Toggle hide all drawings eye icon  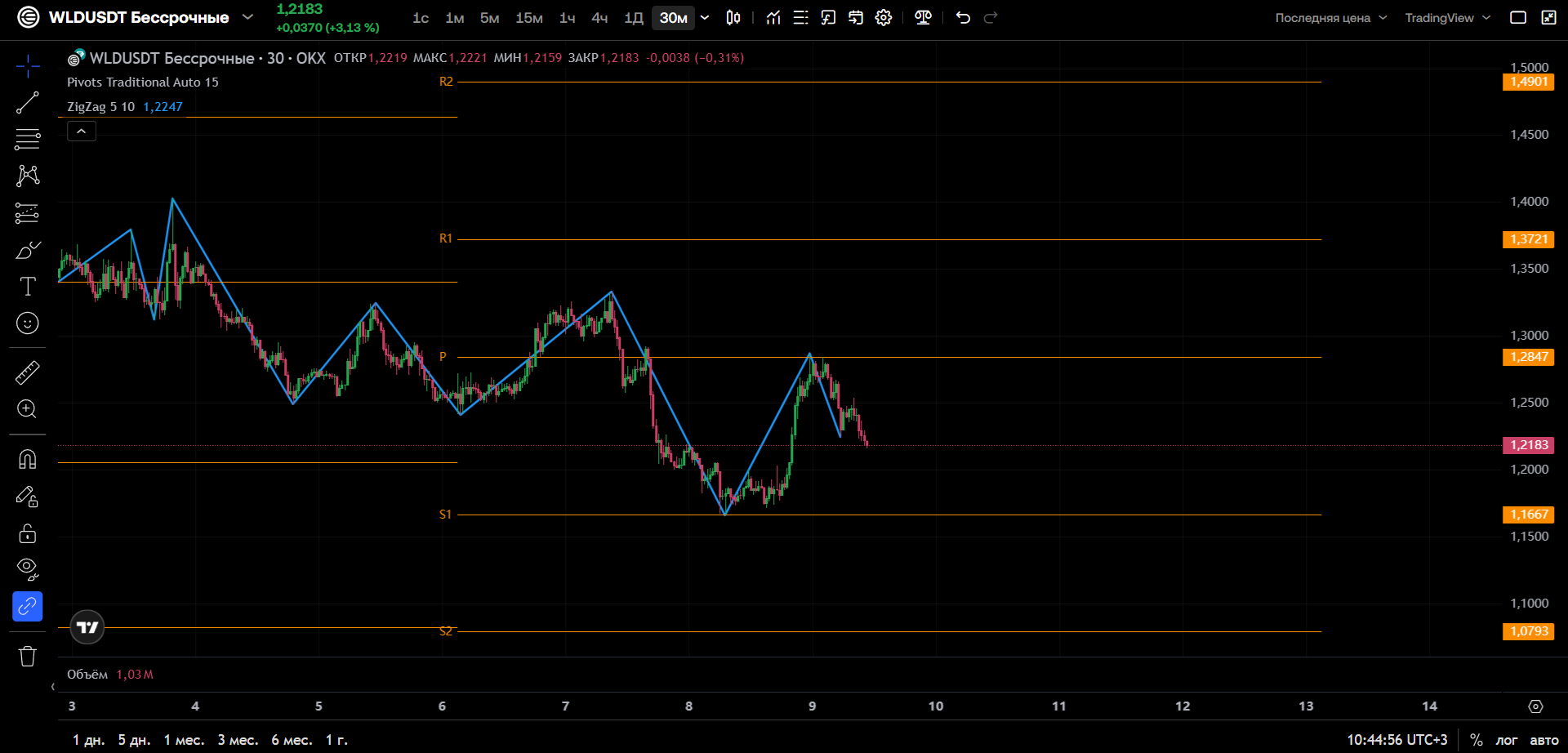(27, 569)
